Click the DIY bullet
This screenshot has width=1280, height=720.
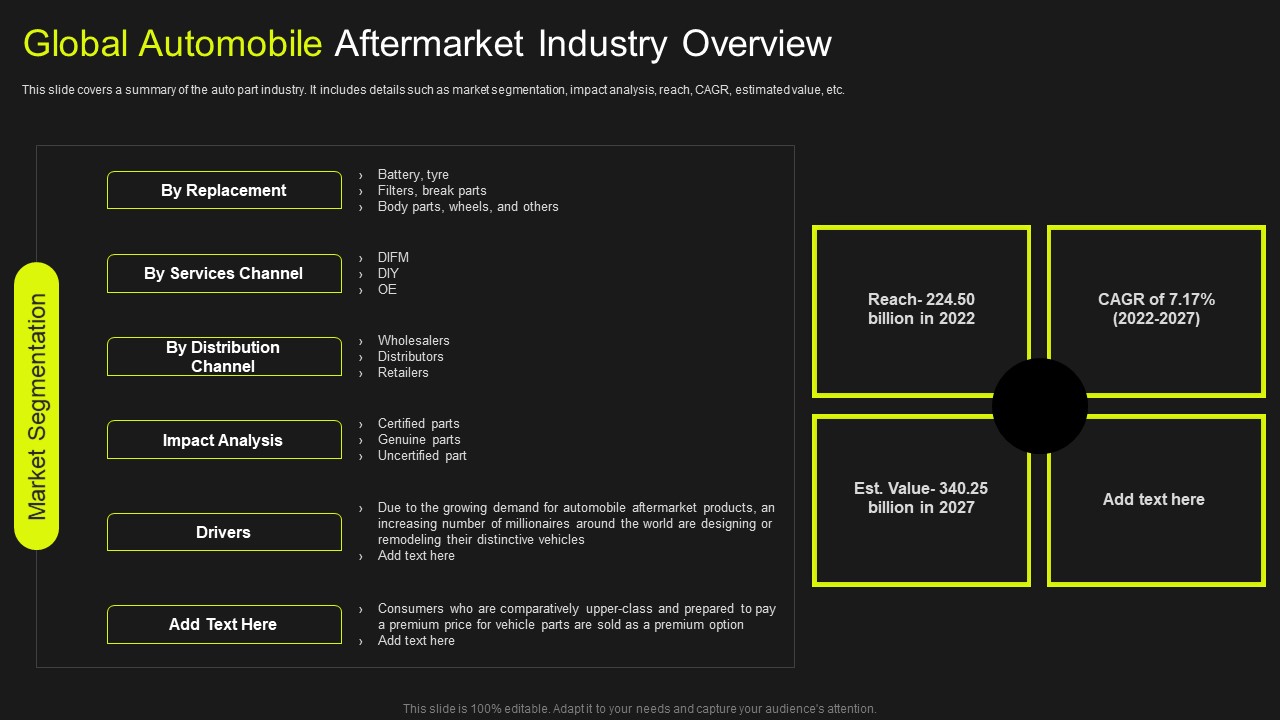pos(388,274)
